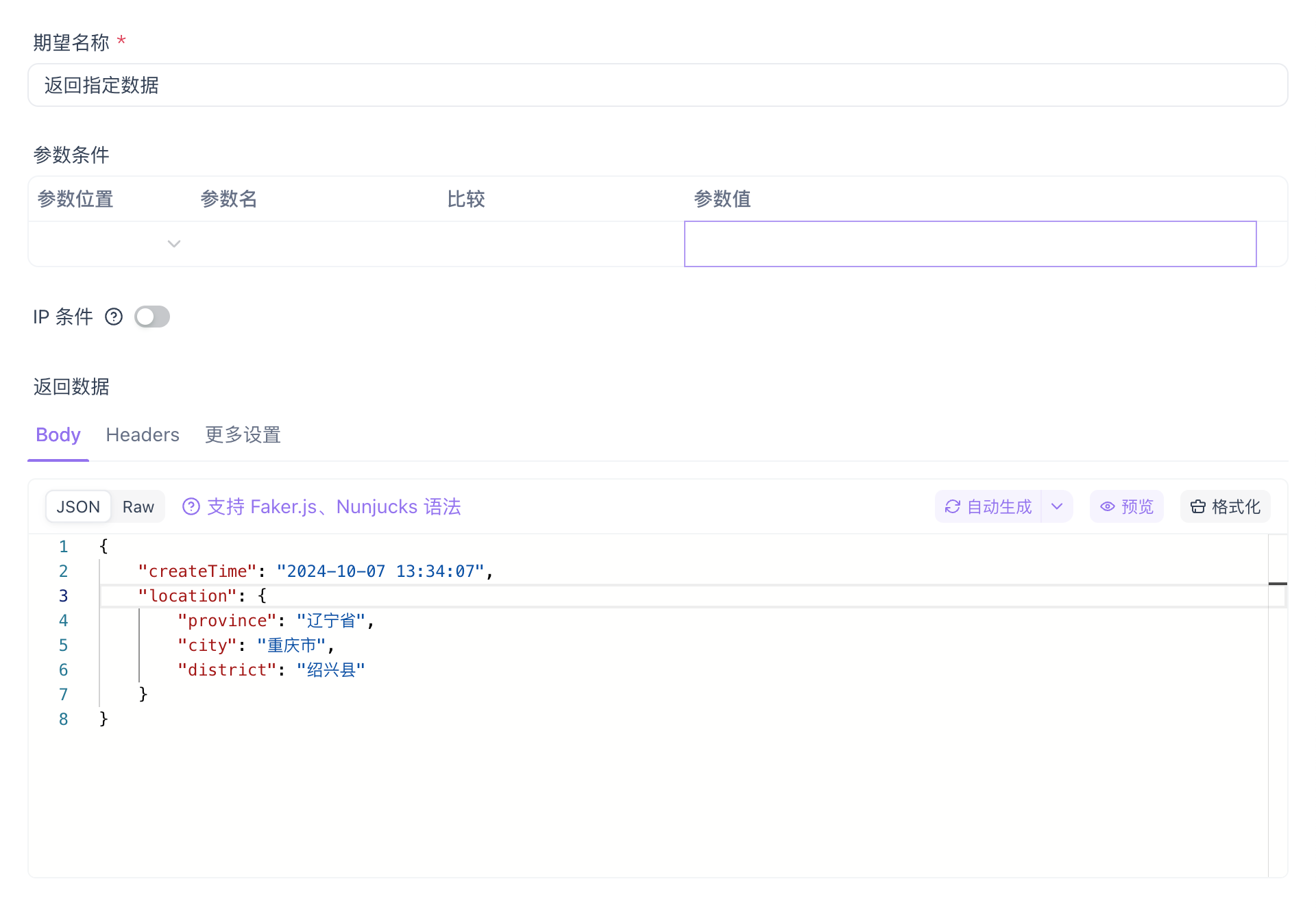Click the 格式化 button
The width and height of the screenshot is (1316, 914).
pos(1226,506)
